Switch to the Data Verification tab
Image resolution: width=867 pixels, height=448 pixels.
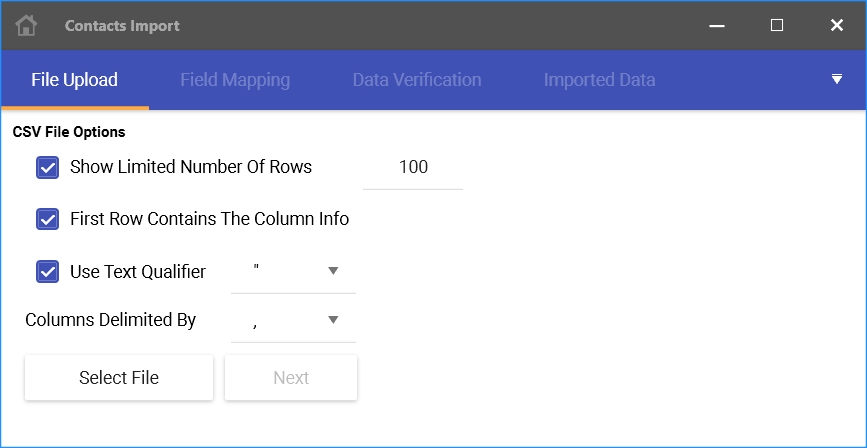pyautogui.click(x=417, y=80)
